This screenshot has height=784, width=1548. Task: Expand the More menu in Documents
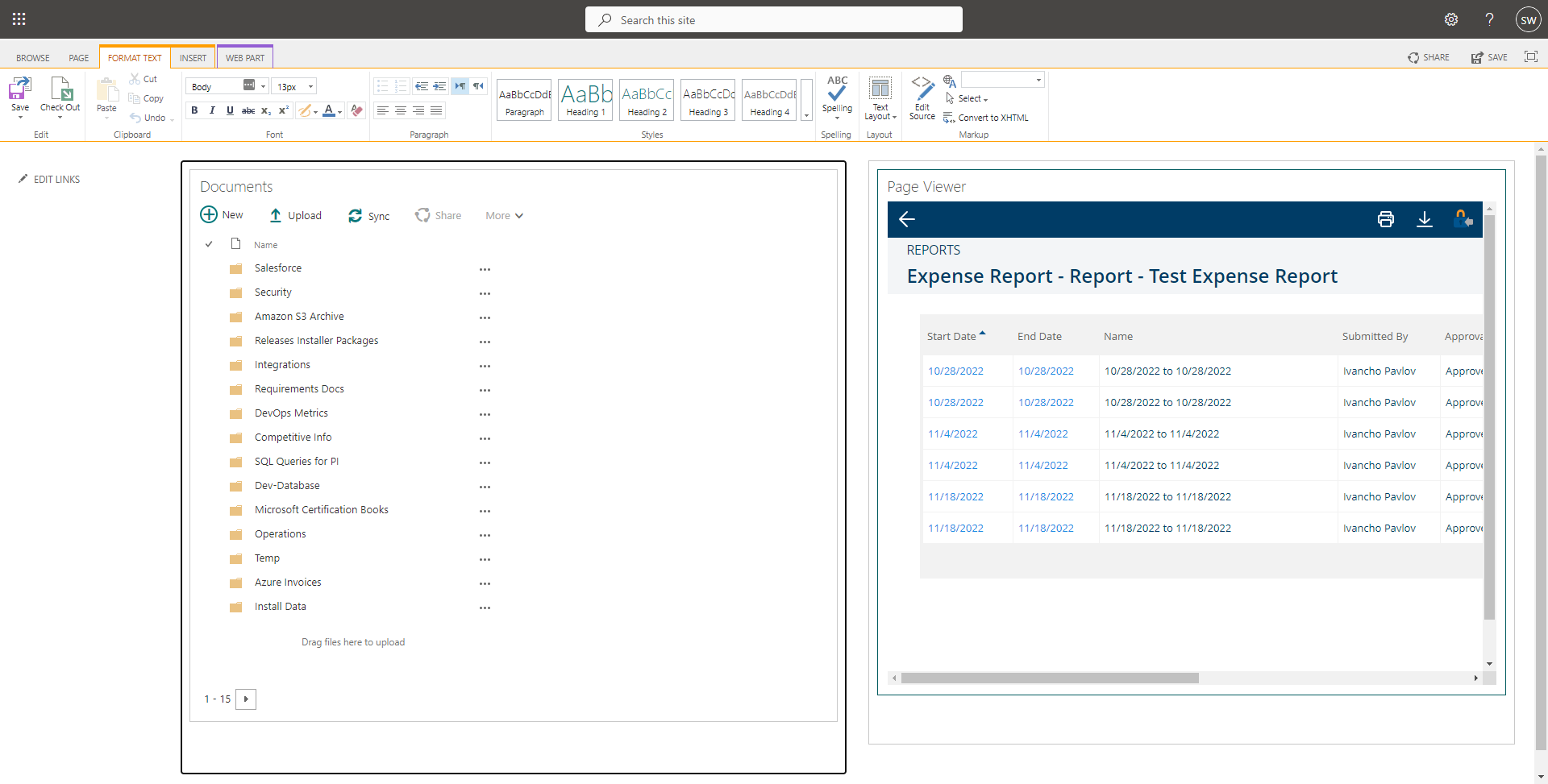click(504, 215)
